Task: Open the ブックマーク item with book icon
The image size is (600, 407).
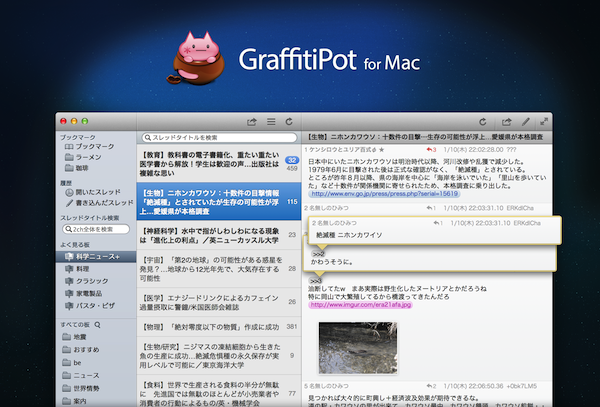Action: click(90, 147)
